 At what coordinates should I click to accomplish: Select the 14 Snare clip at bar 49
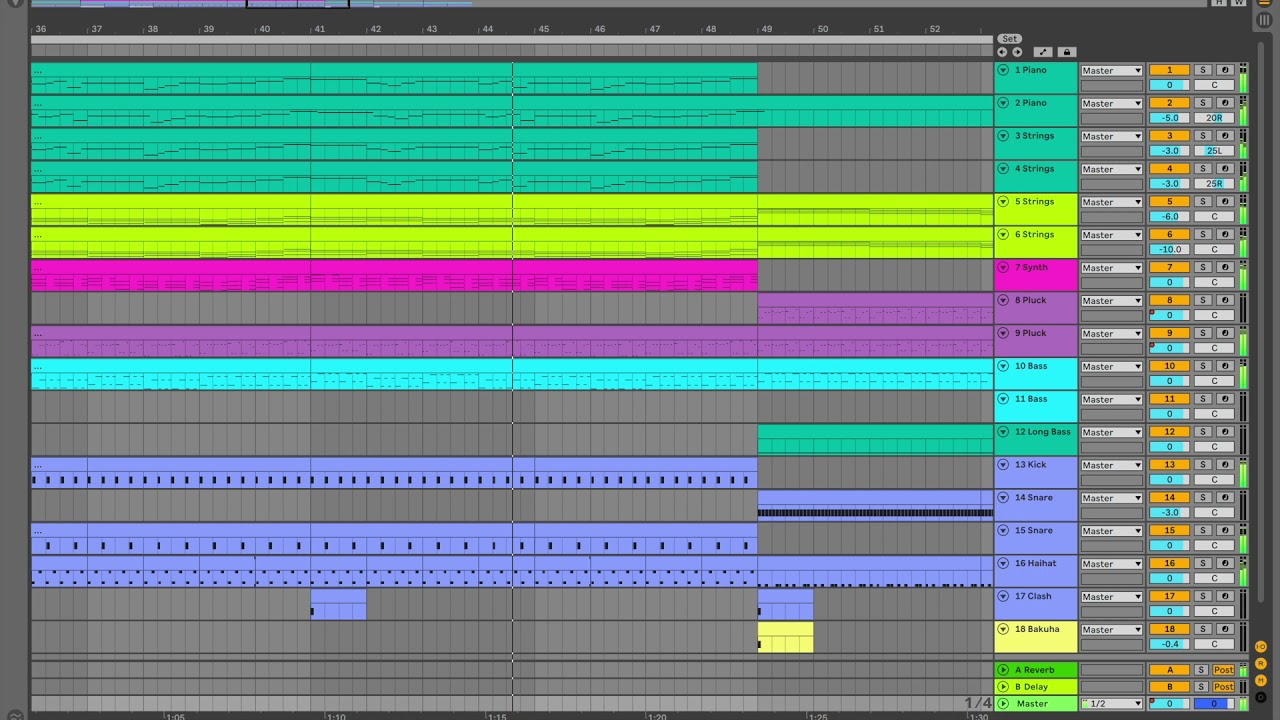[x=875, y=505]
